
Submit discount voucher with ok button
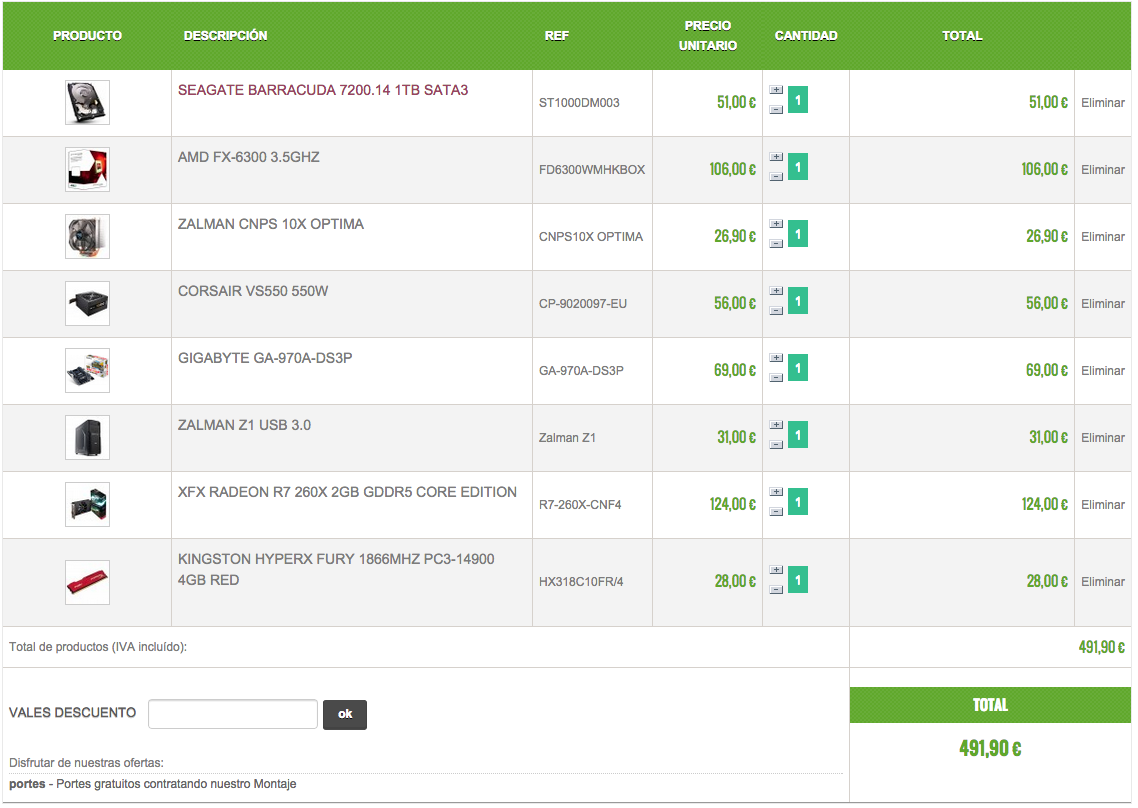(x=345, y=714)
